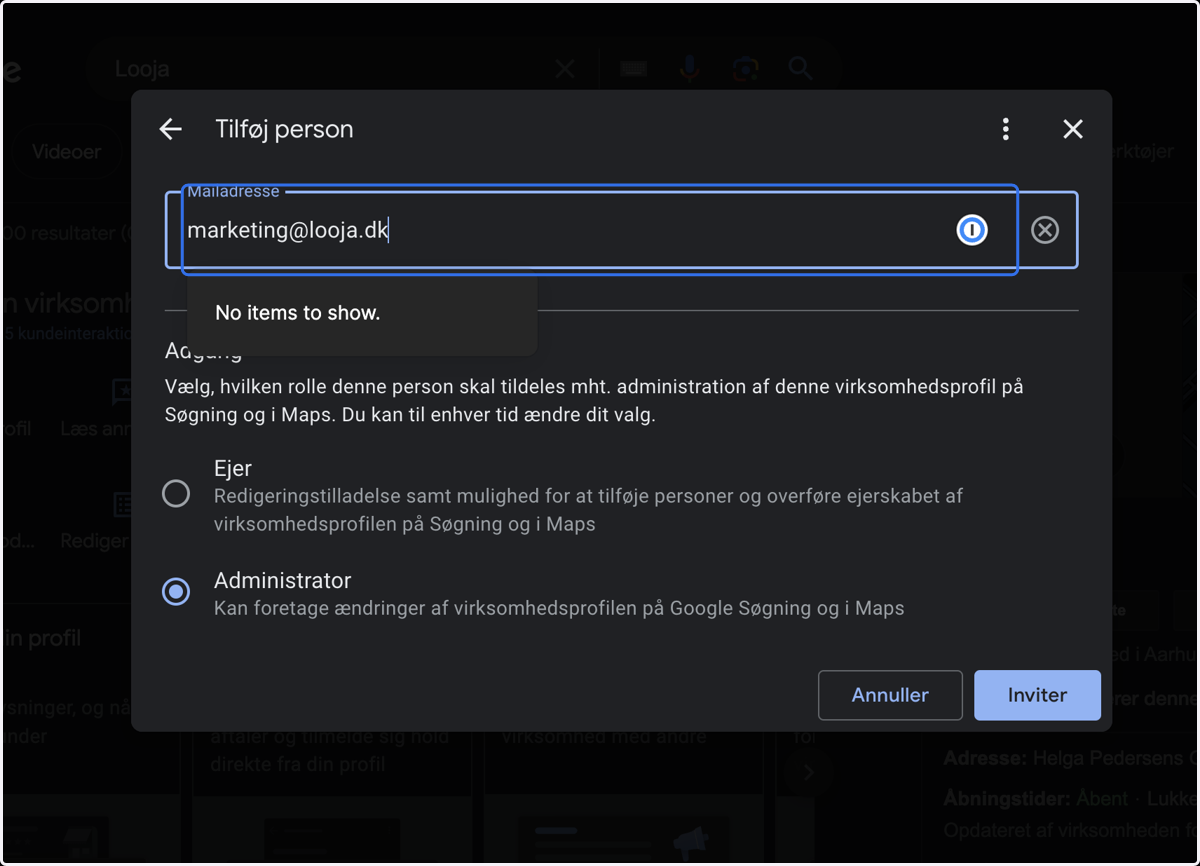Open the three-dot more options menu

1006,129
